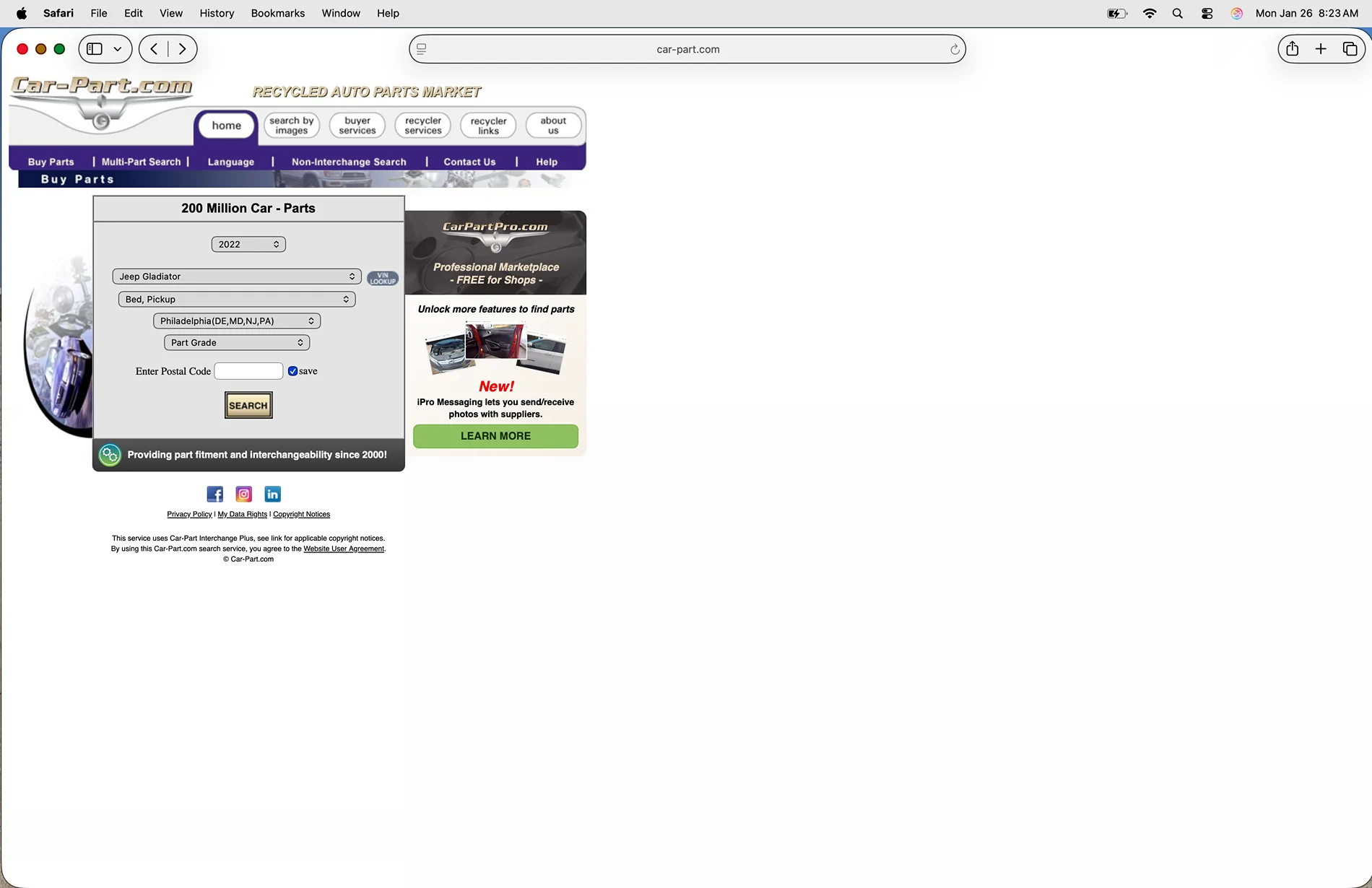Click the Safari sidebar toggle icon
This screenshot has width=1372, height=888.
point(95,49)
